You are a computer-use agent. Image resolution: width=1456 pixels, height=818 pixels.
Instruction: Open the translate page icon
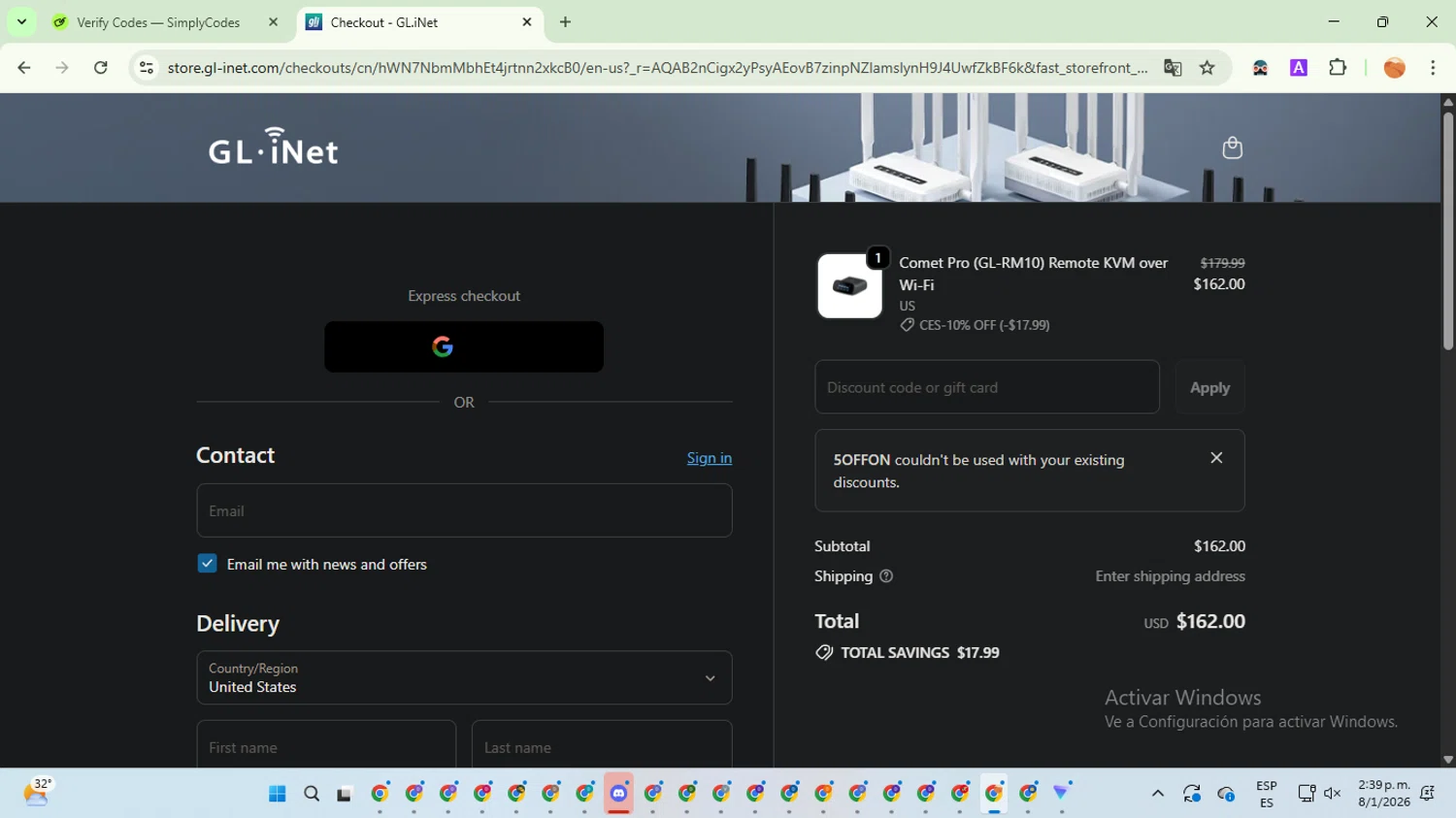click(1173, 68)
